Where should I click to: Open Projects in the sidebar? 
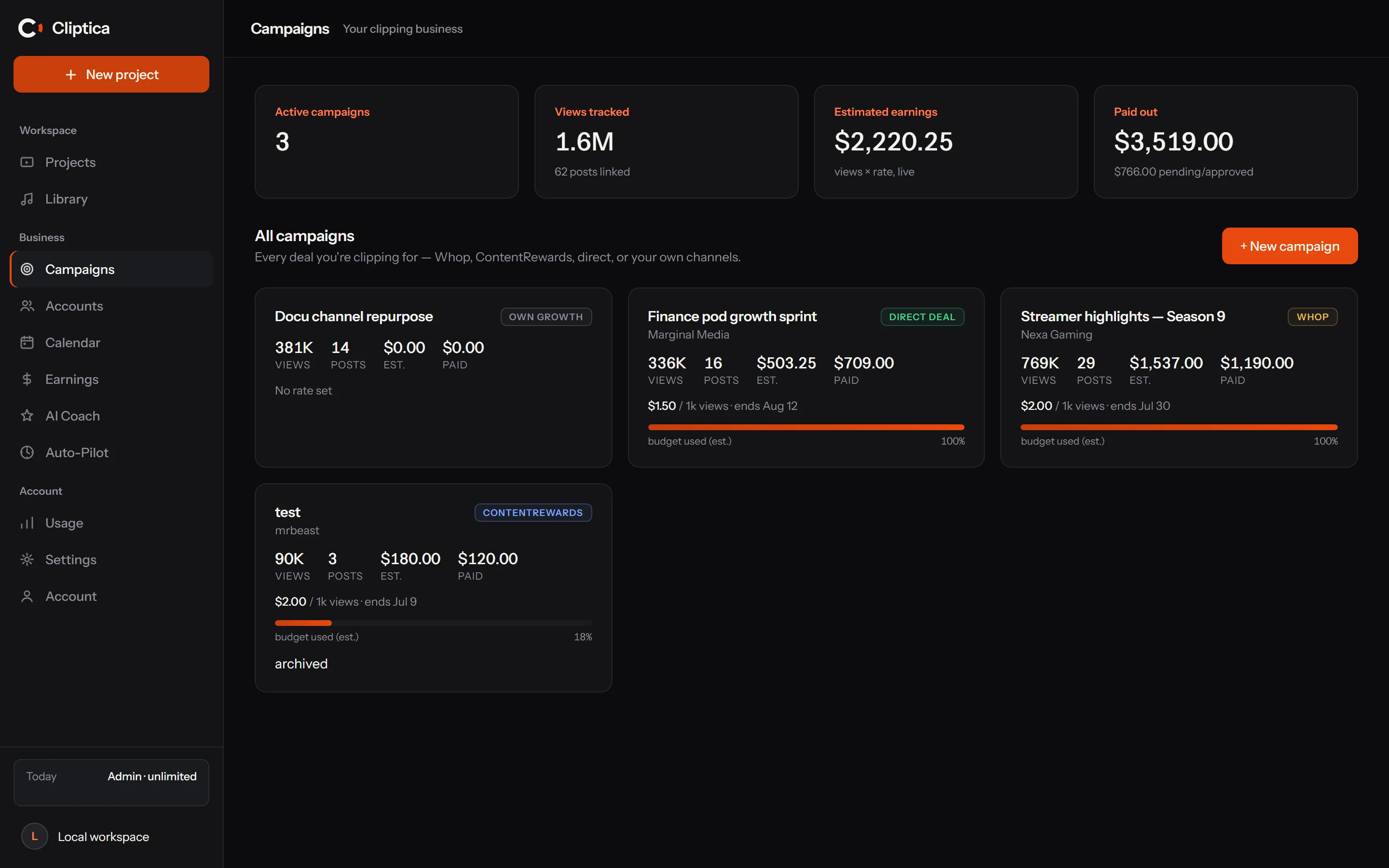(x=111, y=163)
